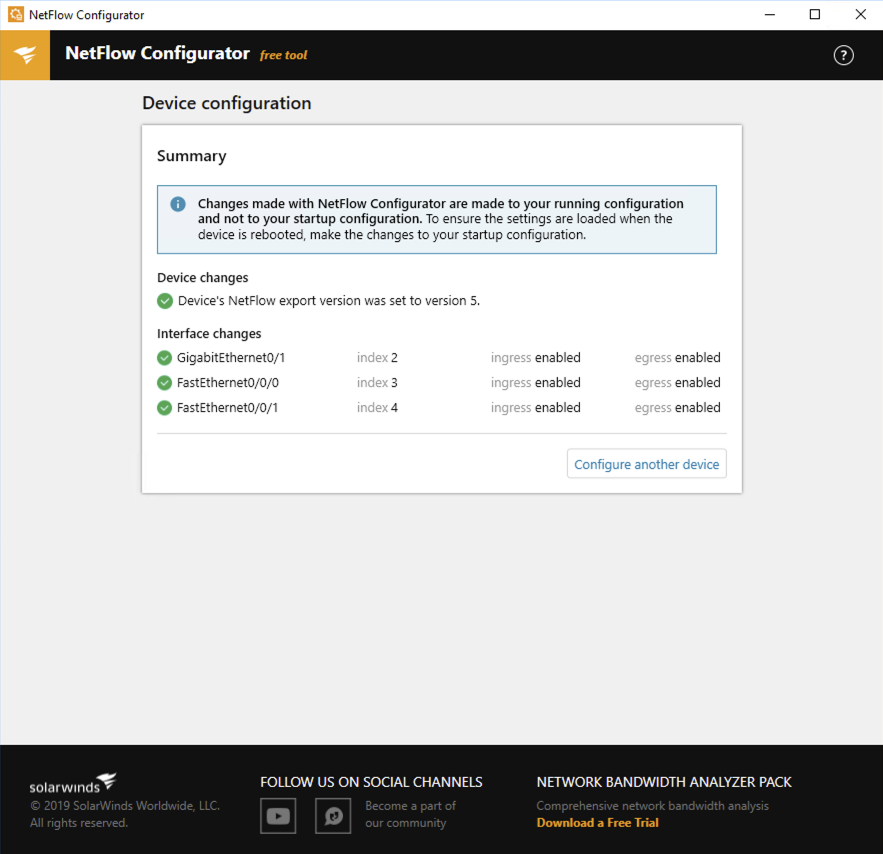
Task: Click ingress enabled for GigabitEthernet0/1
Action: point(536,358)
